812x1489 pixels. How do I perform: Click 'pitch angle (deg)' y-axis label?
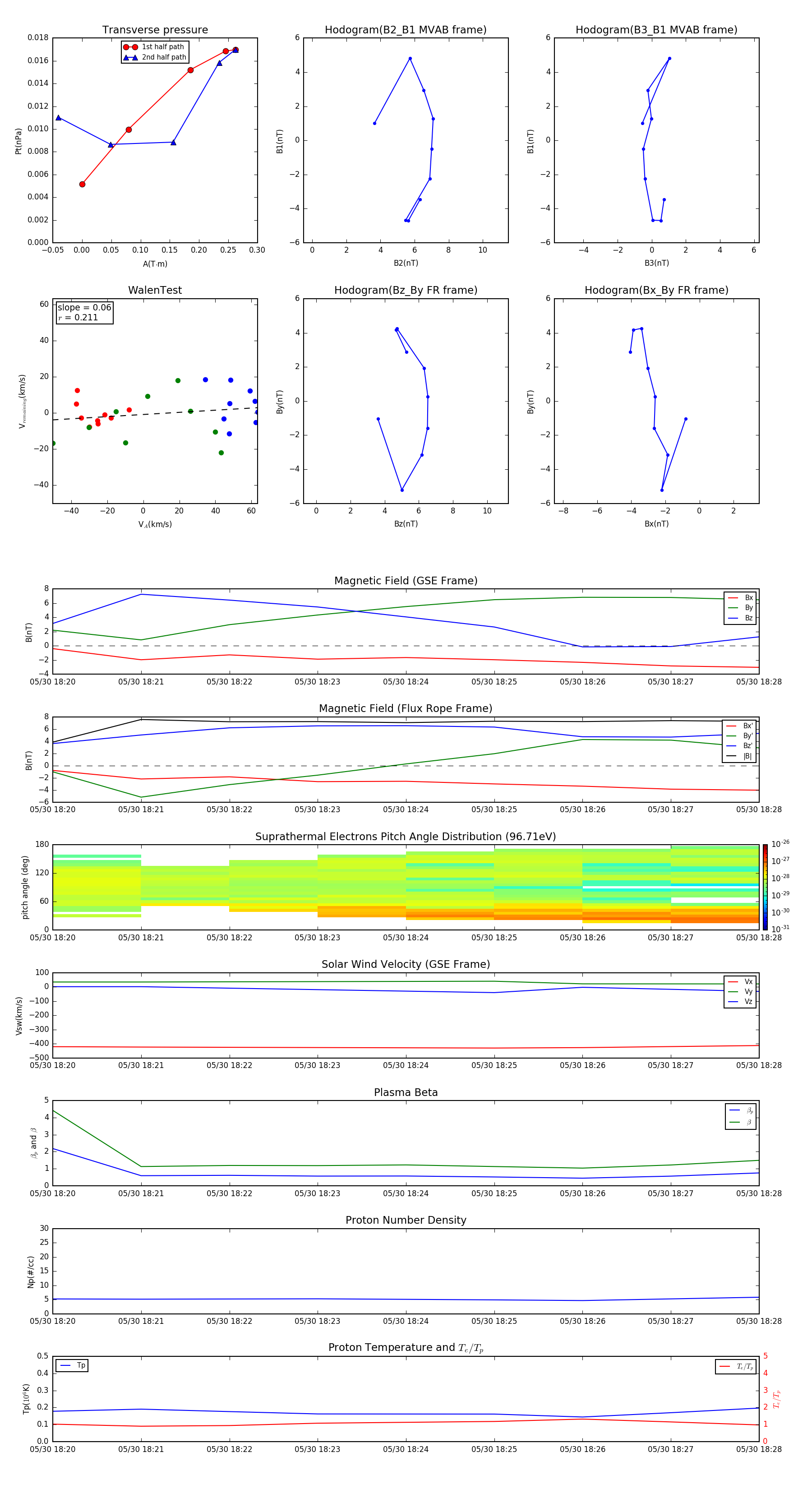pos(25,887)
